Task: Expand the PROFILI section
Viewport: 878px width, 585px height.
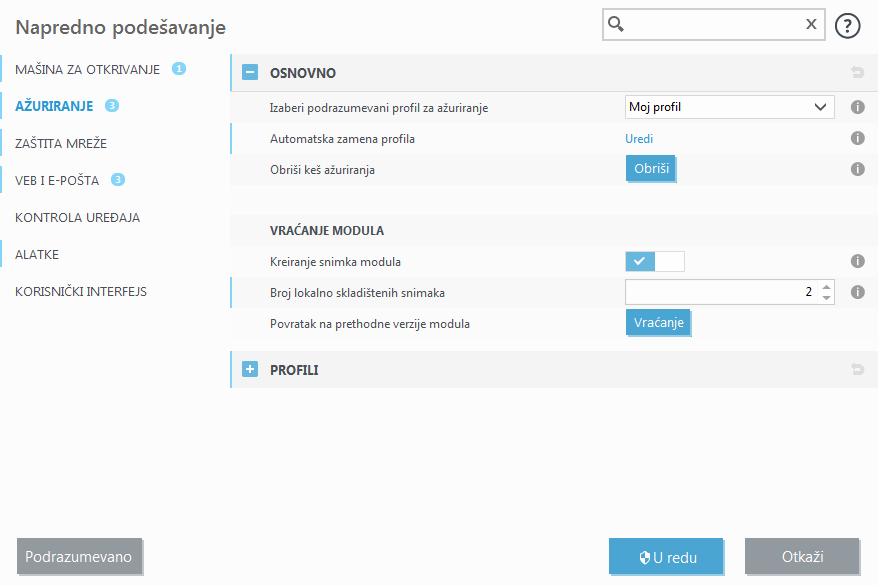Action: (x=250, y=369)
